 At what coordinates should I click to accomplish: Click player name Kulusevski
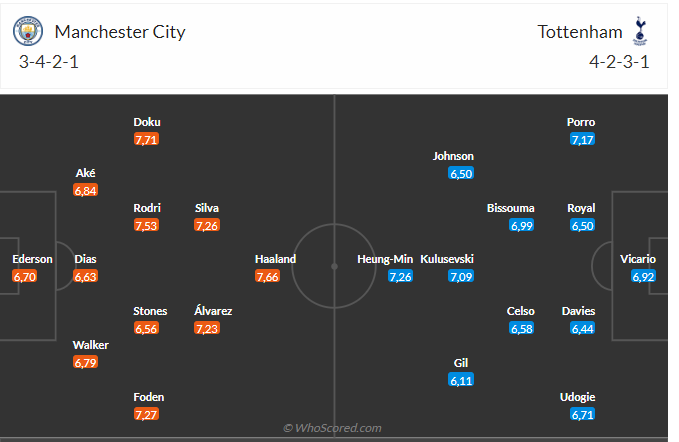coord(447,259)
